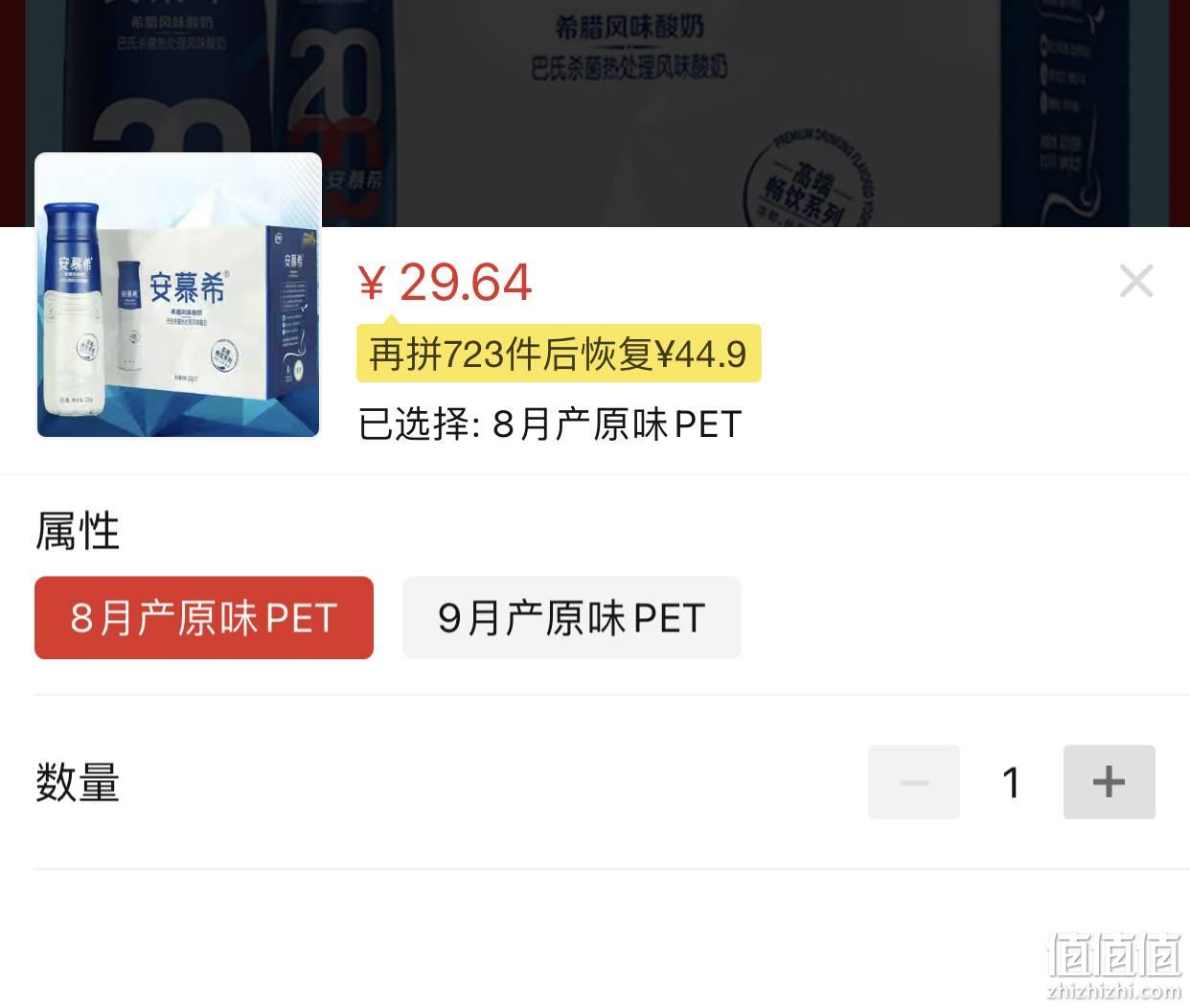Viewport: 1190px width, 1008px height.
Task: Choose the 9月产原味PET option
Action: pos(572,618)
